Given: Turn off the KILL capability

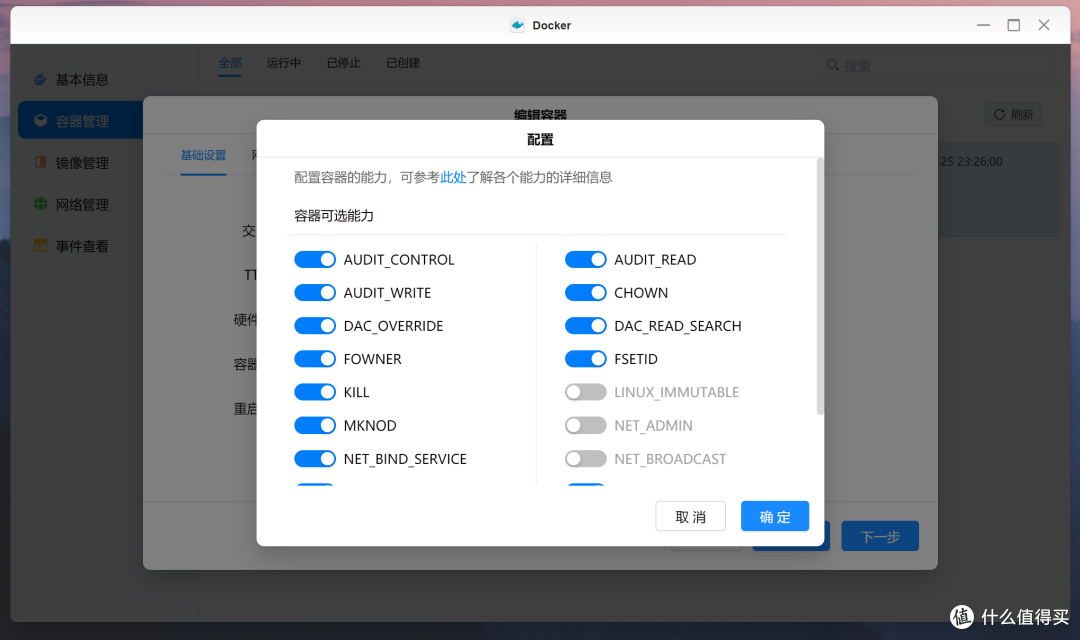Looking at the screenshot, I should tap(315, 392).
